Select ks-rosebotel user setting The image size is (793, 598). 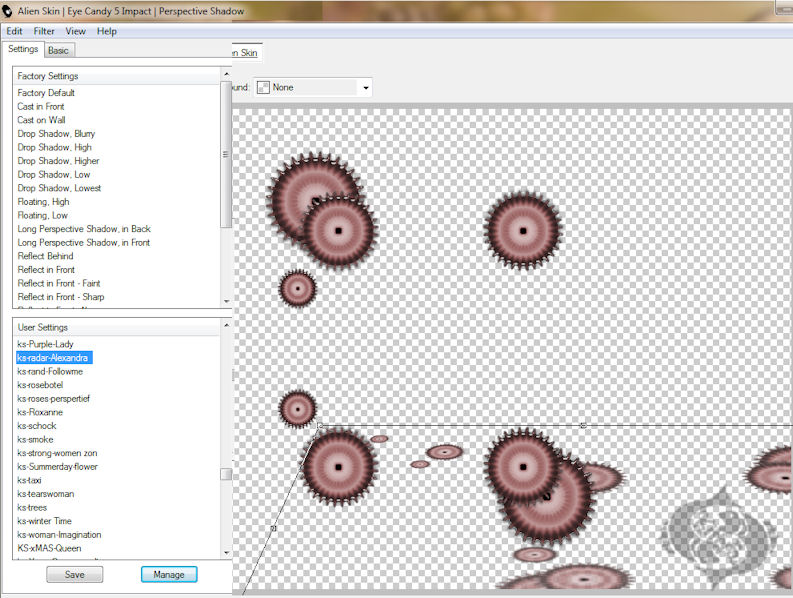coord(40,386)
